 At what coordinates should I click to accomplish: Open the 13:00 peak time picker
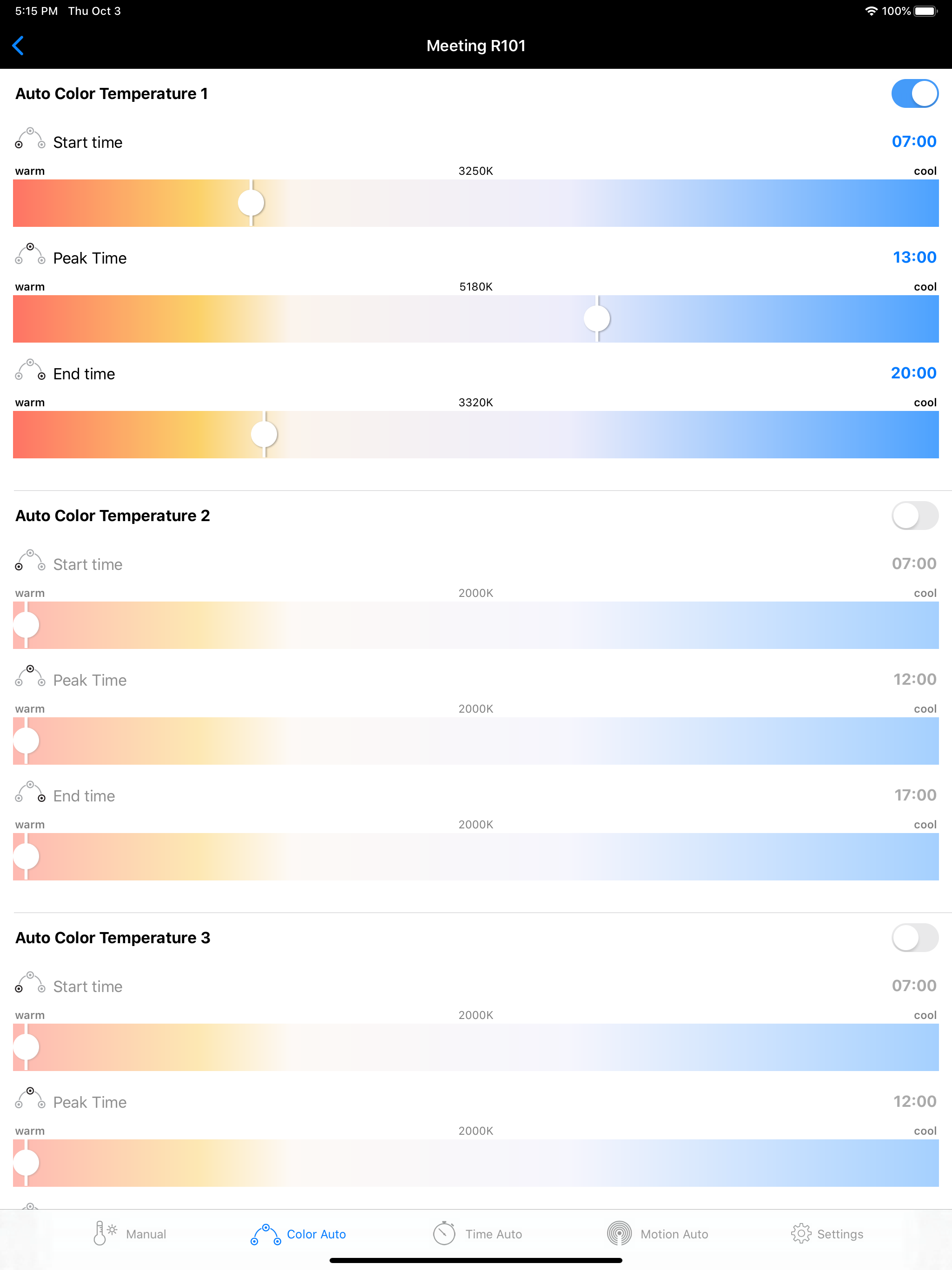click(x=914, y=257)
